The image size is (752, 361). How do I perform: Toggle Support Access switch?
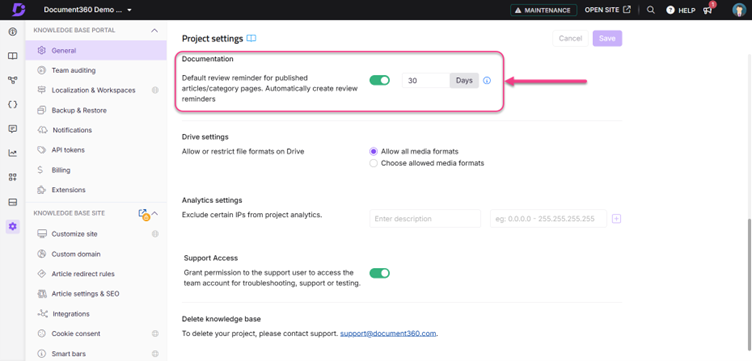pyautogui.click(x=379, y=273)
